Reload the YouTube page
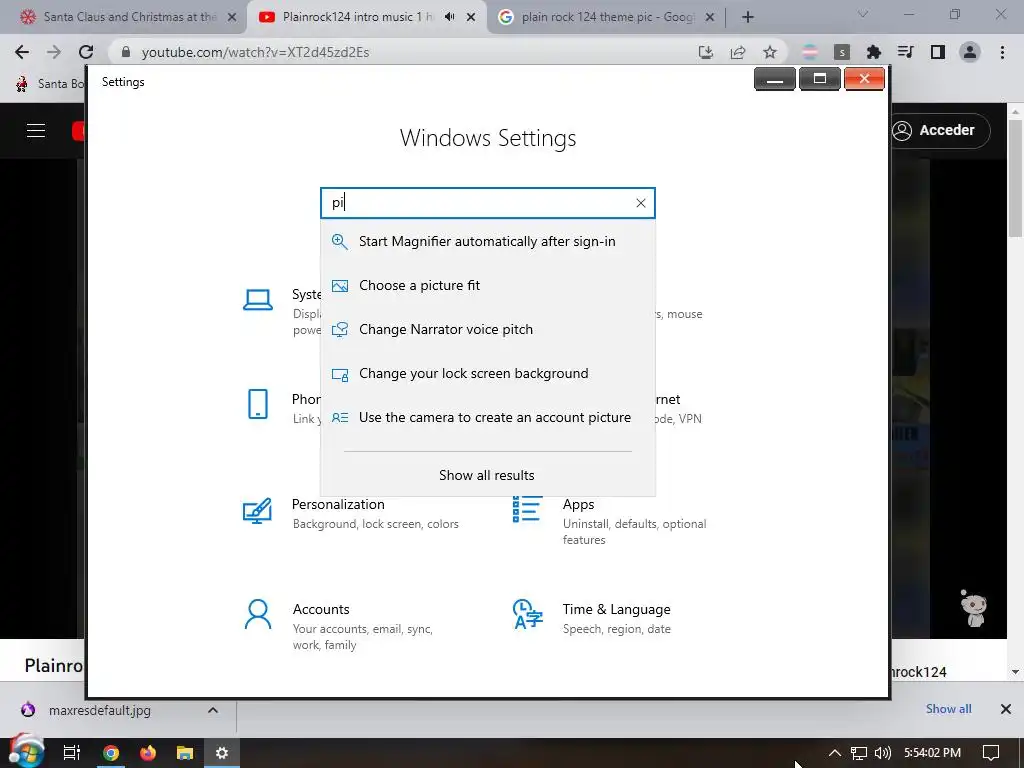Image resolution: width=1024 pixels, height=768 pixels. pyautogui.click(x=86, y=52)
